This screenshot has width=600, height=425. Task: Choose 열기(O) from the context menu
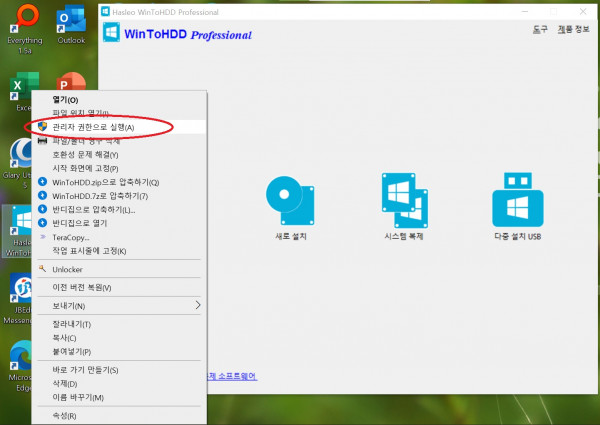tap(120, 100)
